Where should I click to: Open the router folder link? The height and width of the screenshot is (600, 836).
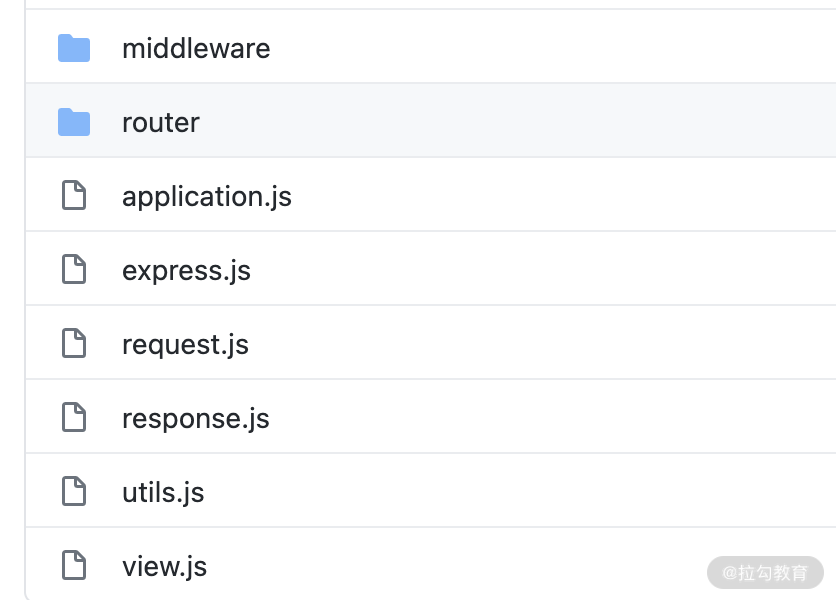coord(160,123)
